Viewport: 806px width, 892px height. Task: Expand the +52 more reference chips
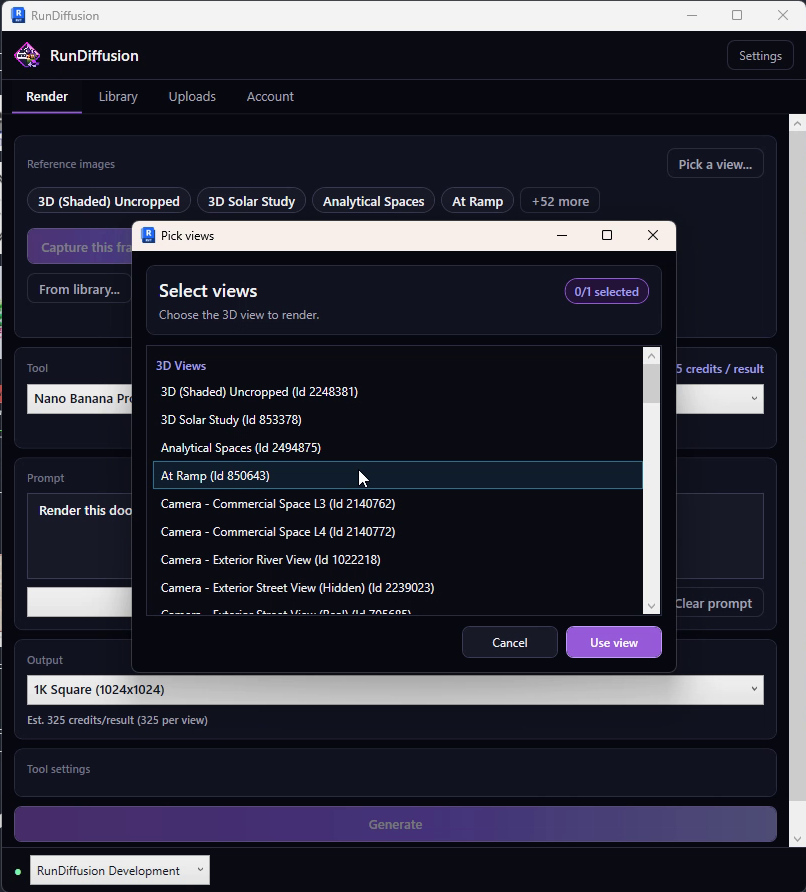[x=560, y=201]
